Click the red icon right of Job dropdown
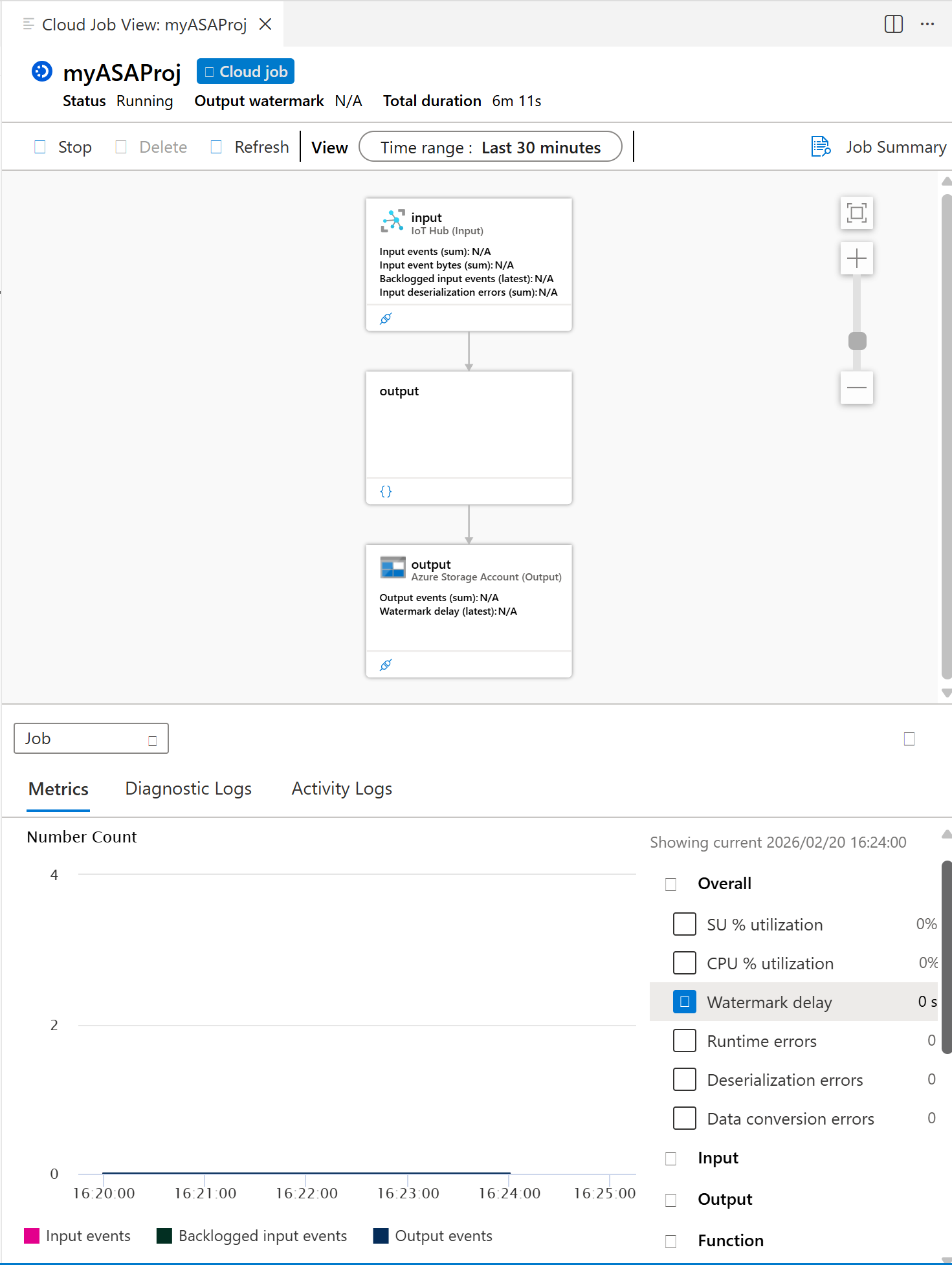This screenshot has width=952, height=1265. (x=909, y=739)
